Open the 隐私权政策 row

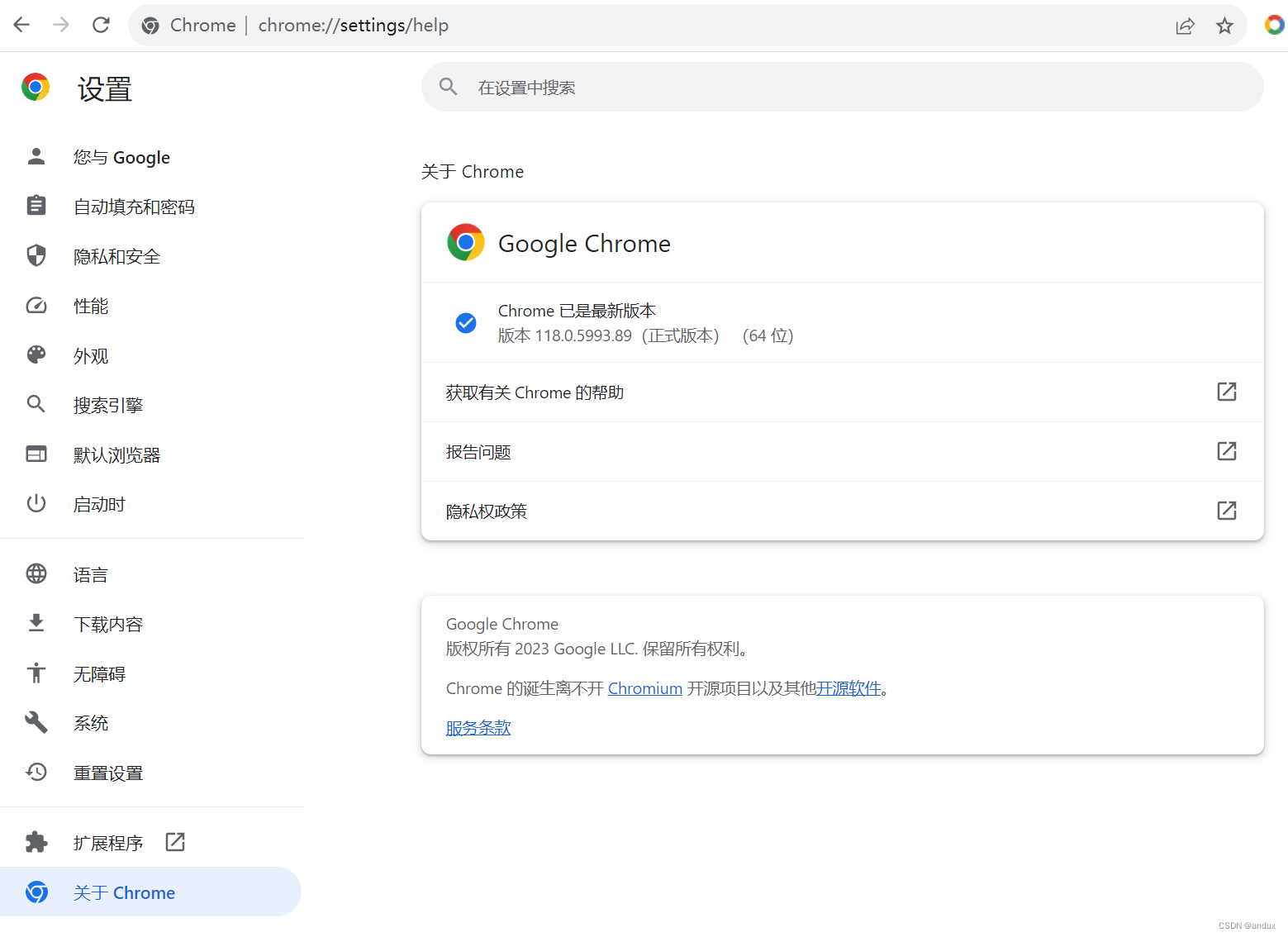[x=843, y=511]
